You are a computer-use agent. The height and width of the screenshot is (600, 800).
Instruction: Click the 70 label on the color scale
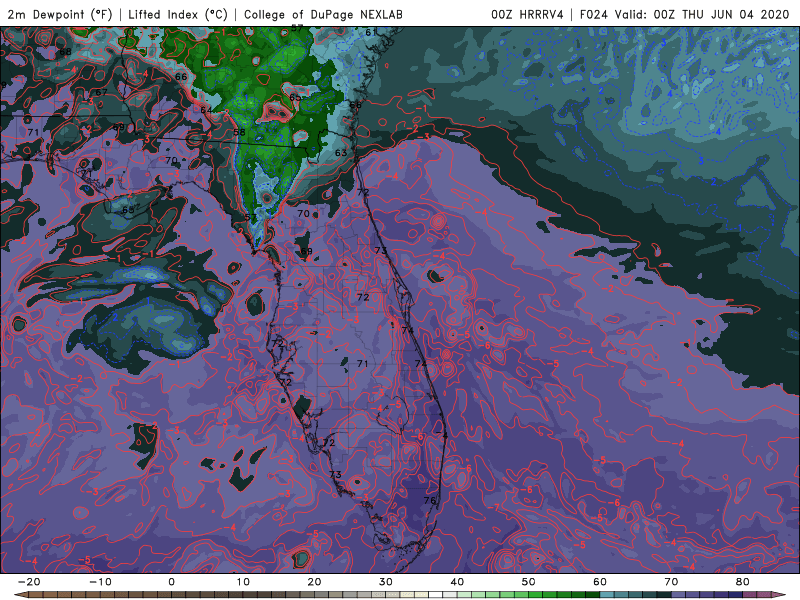coord(671,582)
